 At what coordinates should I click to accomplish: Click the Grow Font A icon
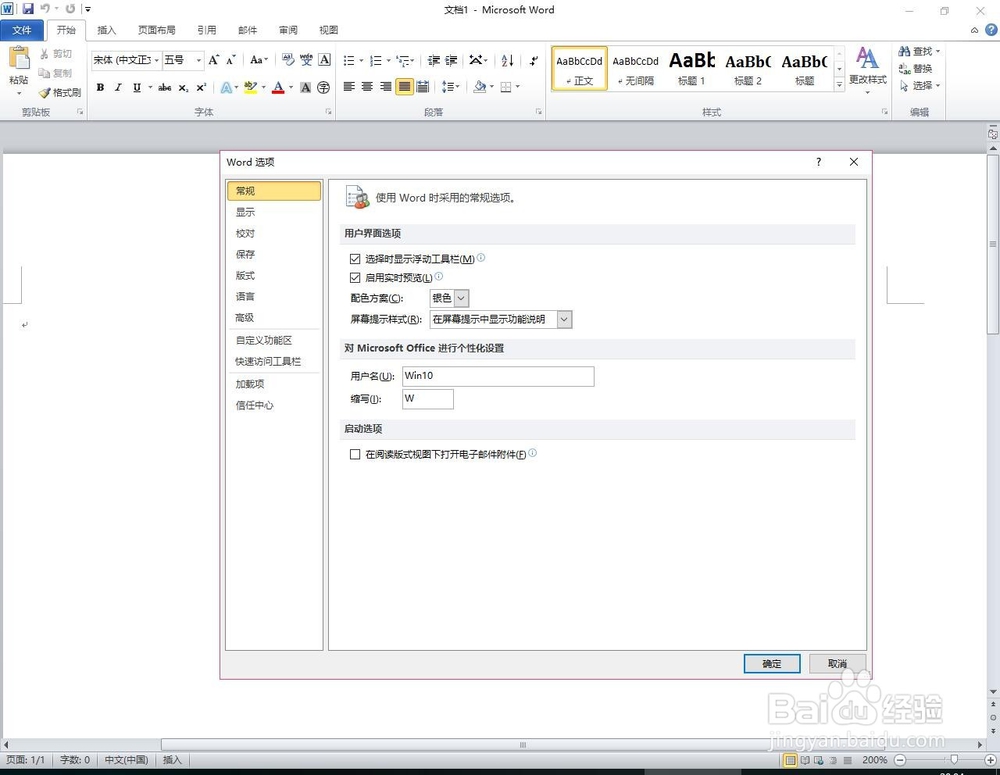(x=214, y=60)
